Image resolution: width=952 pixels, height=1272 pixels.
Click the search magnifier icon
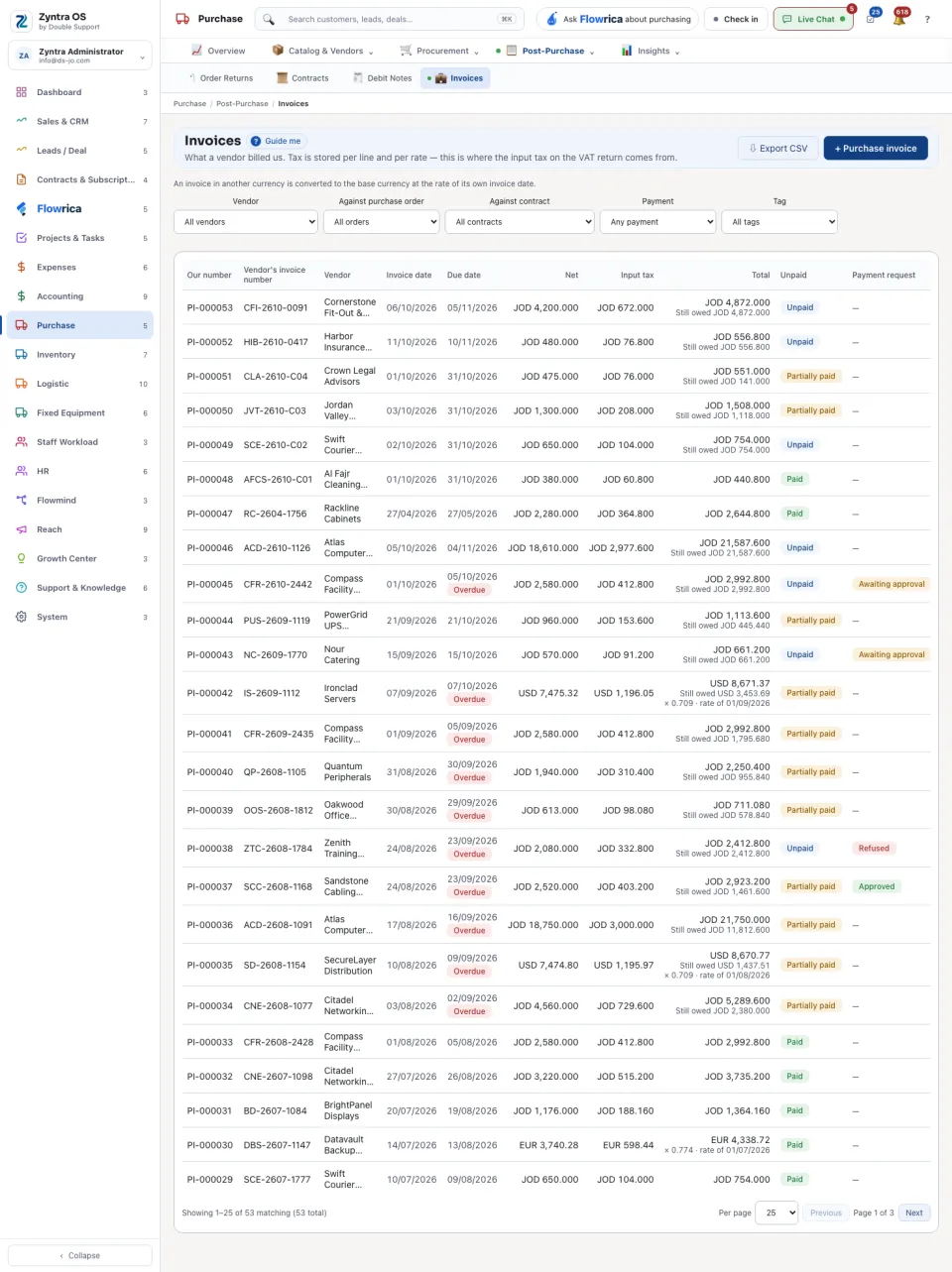pyautogui.click(x=270, y=19)
